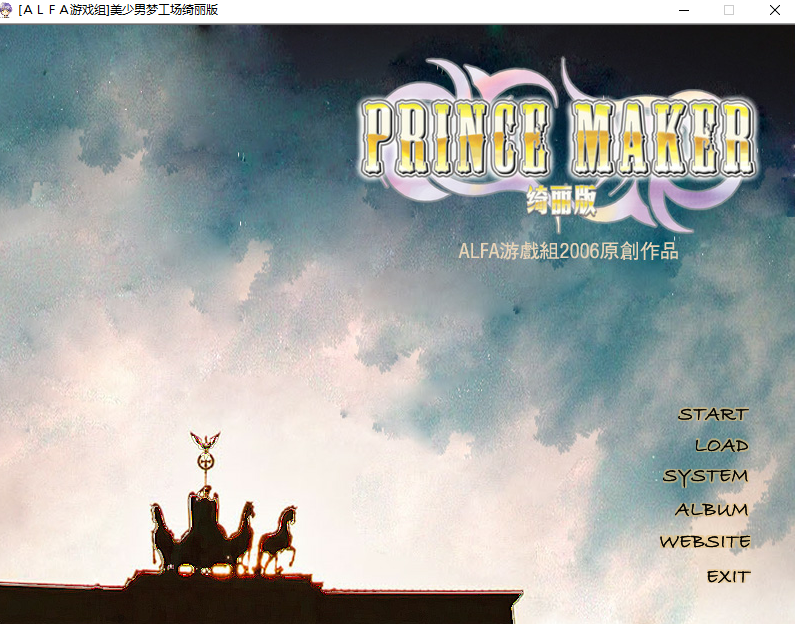795x624 pixels.
Task: Open the LOAD saved game menu
Action: point(721,445)
